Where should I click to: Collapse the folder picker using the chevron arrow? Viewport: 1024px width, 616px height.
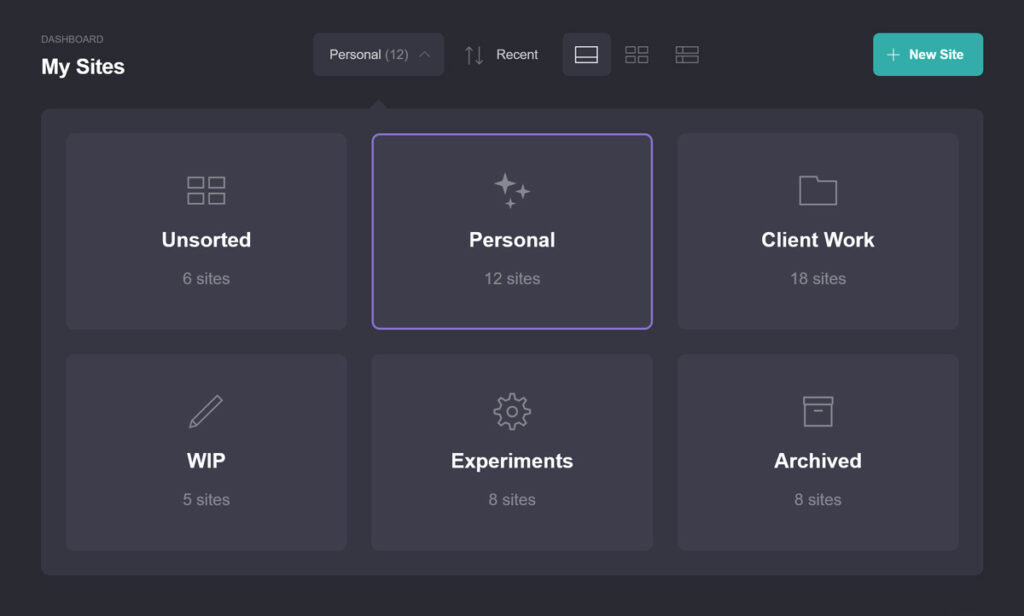(425, 55)
